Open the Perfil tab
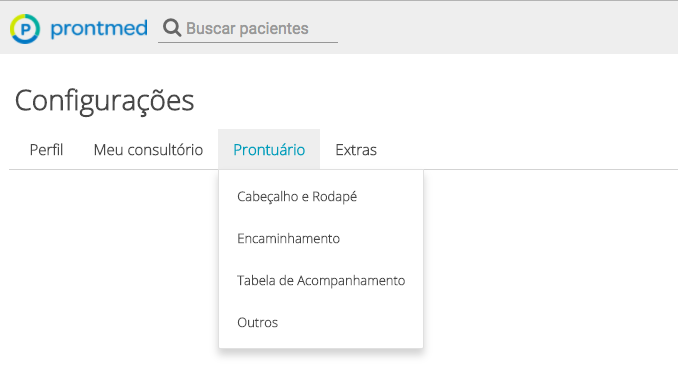Viewport: 678px width, 391px height. pyautogui.click(x=46, y=150)
